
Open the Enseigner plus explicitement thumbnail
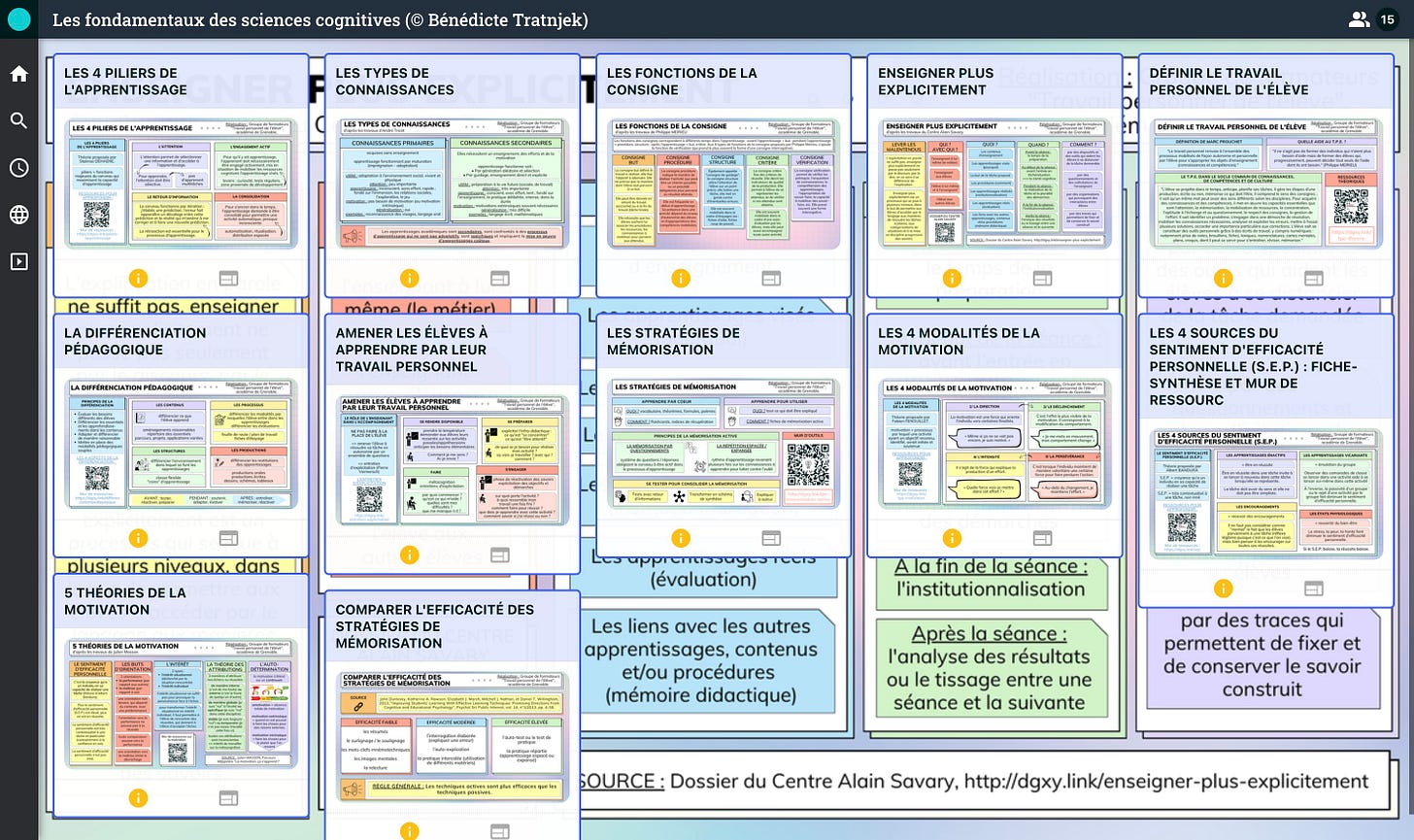click(995, 185)
